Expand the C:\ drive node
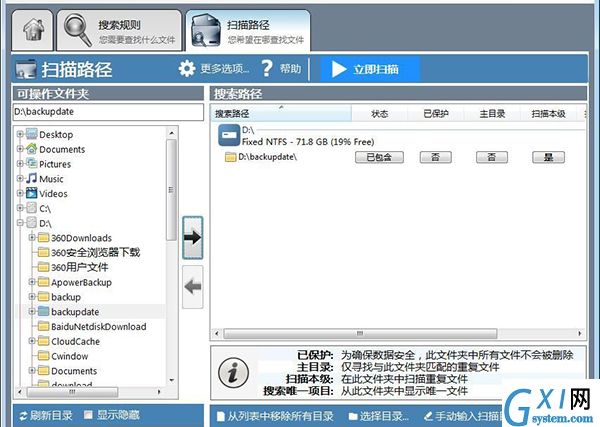 click(x=20, y=208)
